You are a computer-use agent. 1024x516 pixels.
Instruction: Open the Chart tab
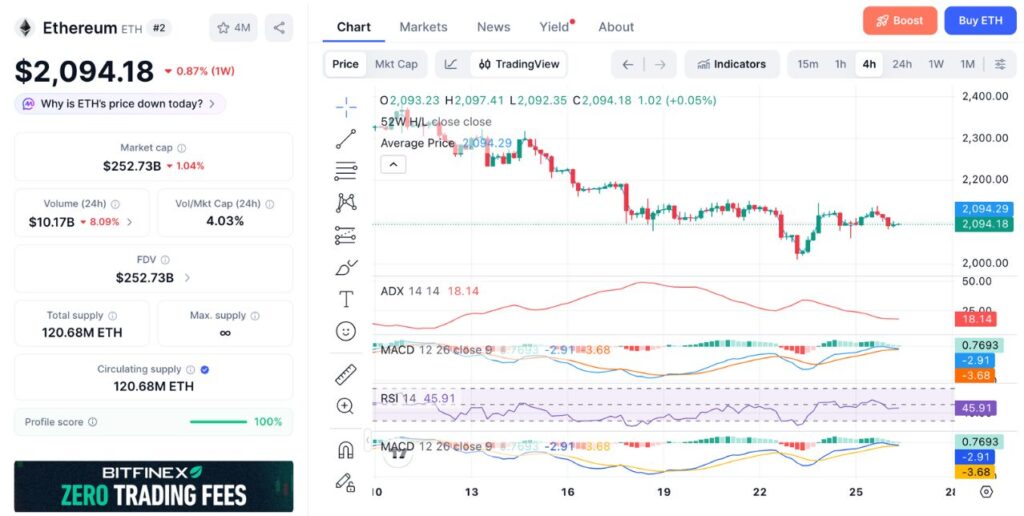tap(354, 27)
